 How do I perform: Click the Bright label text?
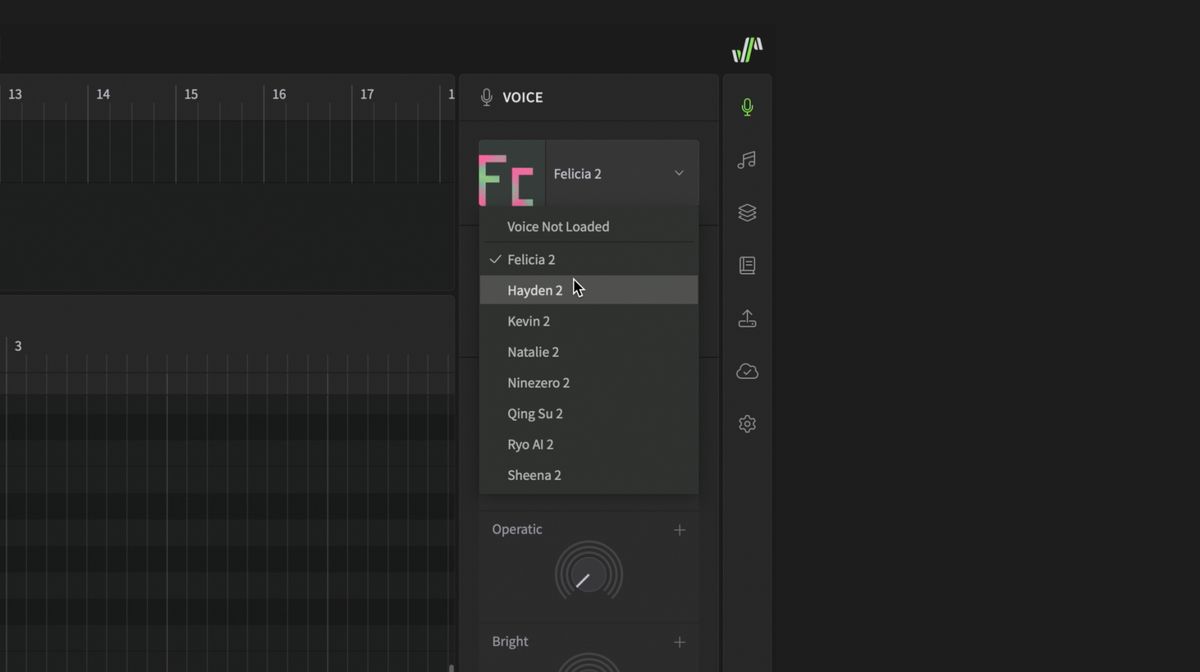point(510,642)
